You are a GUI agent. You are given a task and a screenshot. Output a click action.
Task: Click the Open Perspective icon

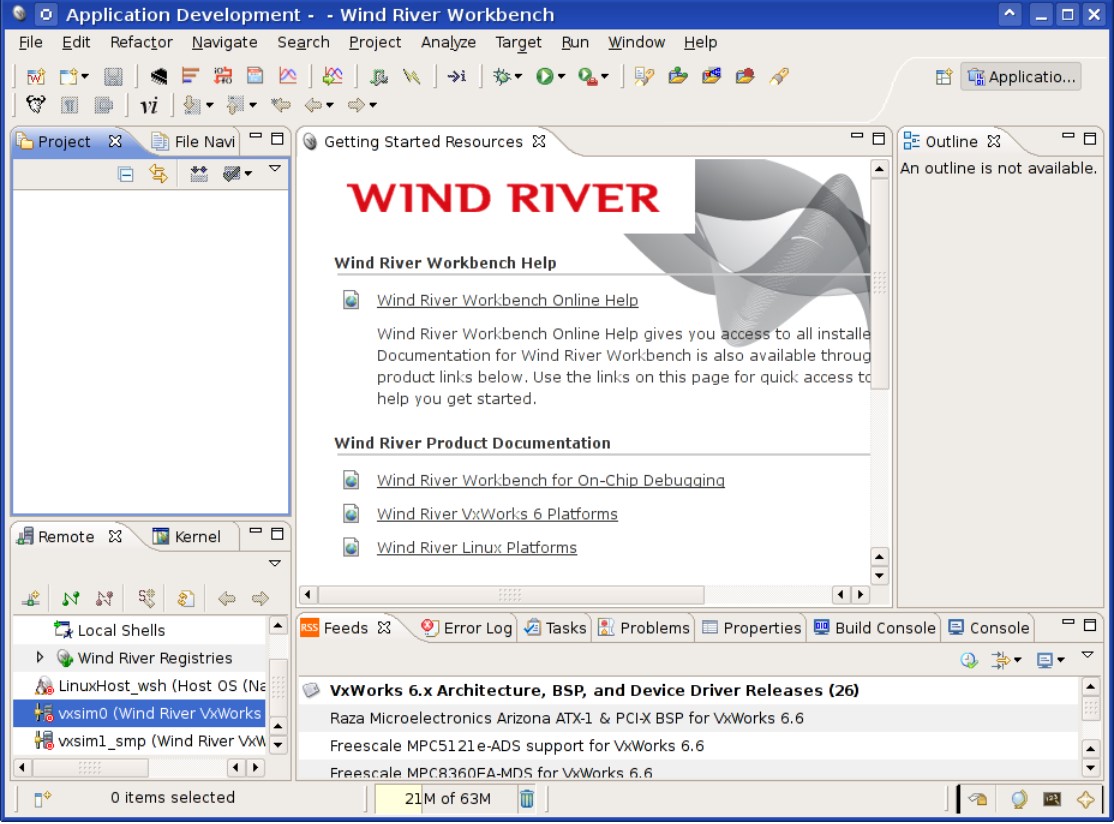pos(943,77)
